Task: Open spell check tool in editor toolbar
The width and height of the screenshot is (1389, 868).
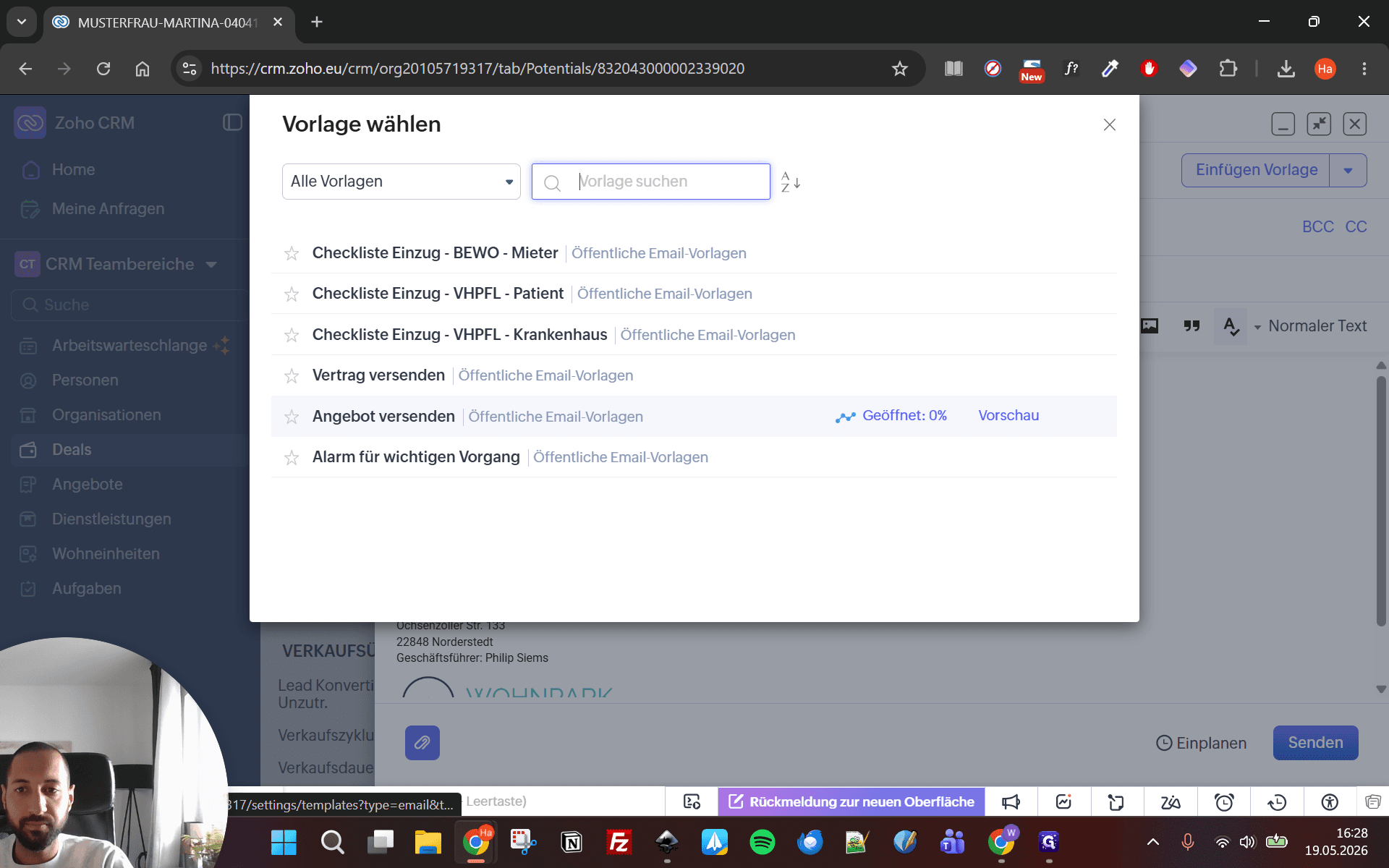Action: (x=1231, y=326)
